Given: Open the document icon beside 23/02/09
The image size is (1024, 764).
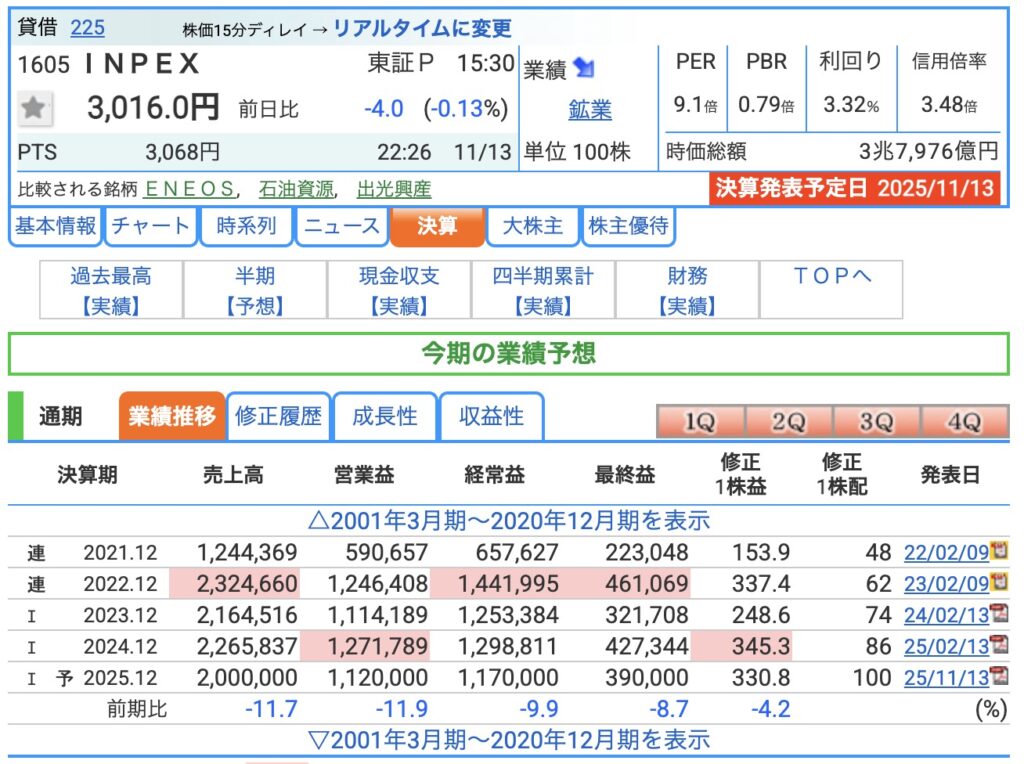Looking at the screenshot, I should pyautogui.click(x=997, y=583).
